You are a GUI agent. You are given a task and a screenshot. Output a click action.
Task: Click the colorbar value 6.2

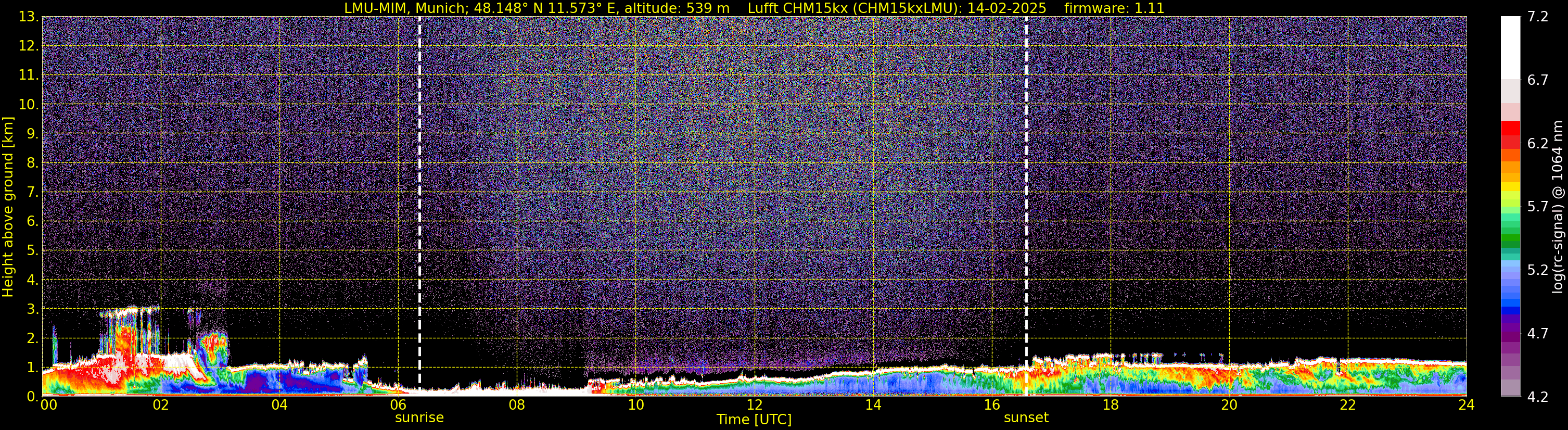1538,143
